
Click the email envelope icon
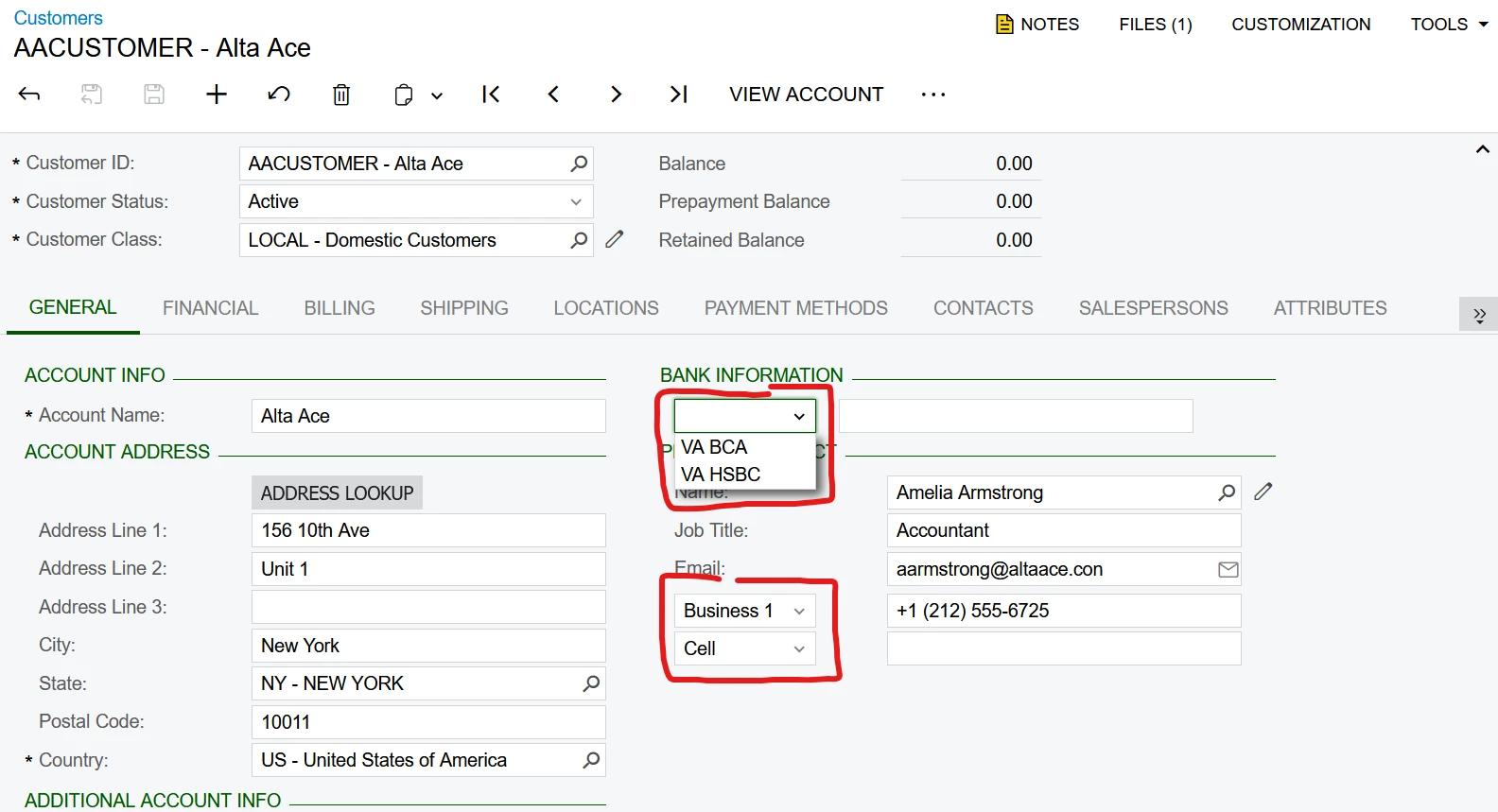(x=1228, y=569)
